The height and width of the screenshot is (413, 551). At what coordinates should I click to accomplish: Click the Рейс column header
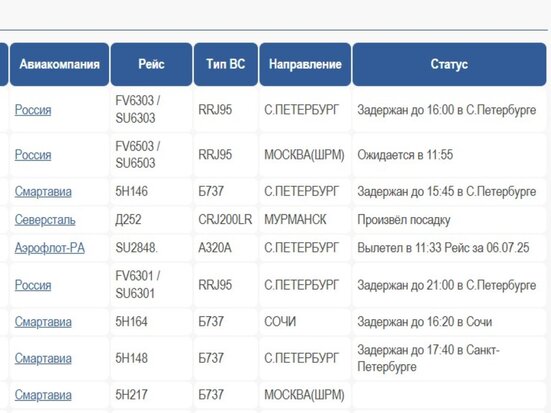click(x=151, y=64)
